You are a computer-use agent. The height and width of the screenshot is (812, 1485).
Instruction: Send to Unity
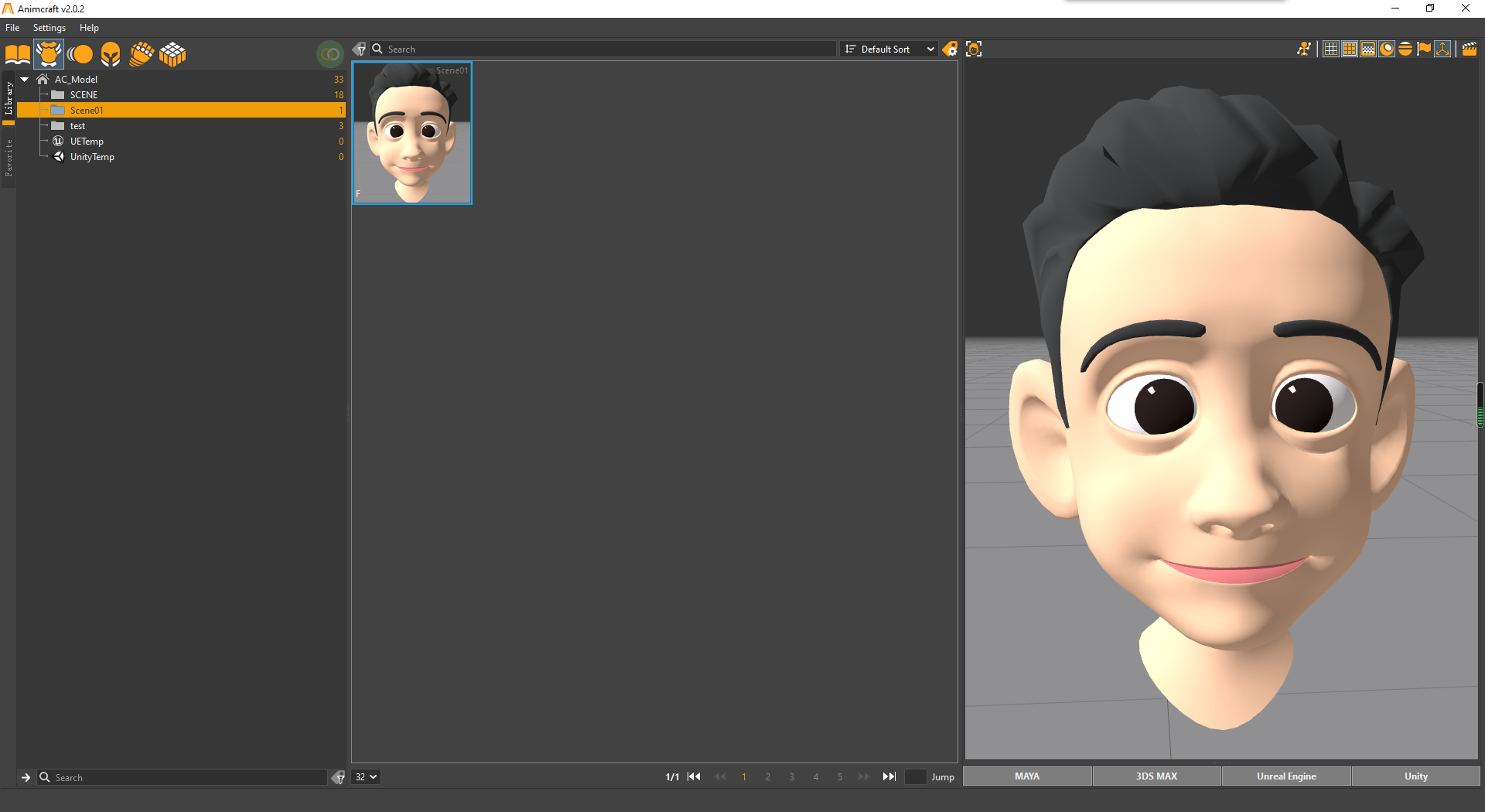point(1416,776)
